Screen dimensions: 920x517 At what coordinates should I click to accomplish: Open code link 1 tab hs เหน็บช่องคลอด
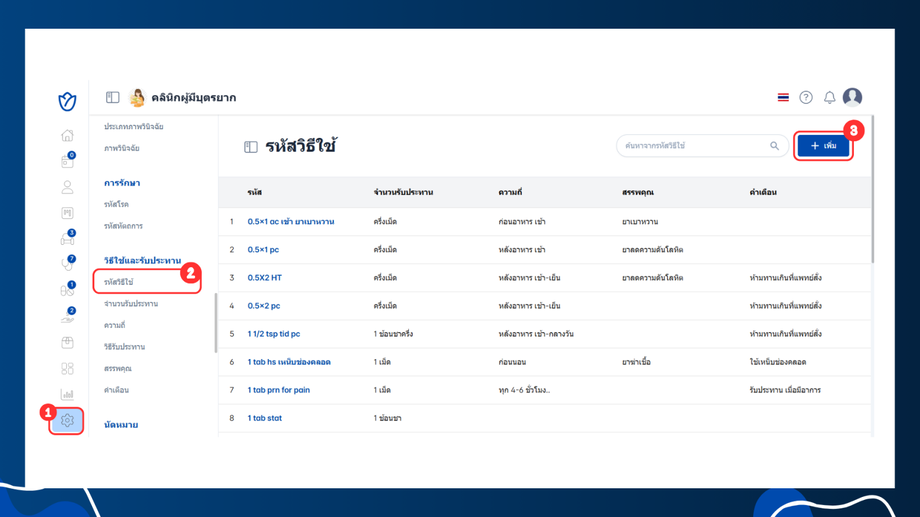click(289, 362)
